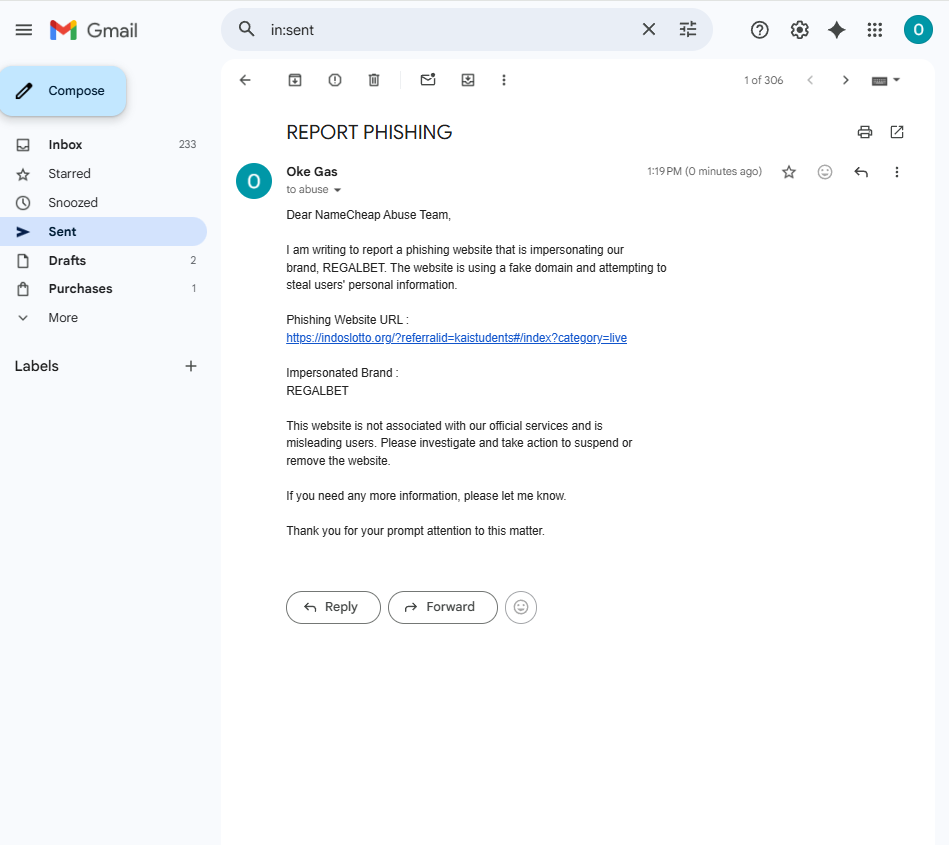Screen dimensions: 949x845
Task: Click the Gmail logo
Action: (x=94, y=30)
